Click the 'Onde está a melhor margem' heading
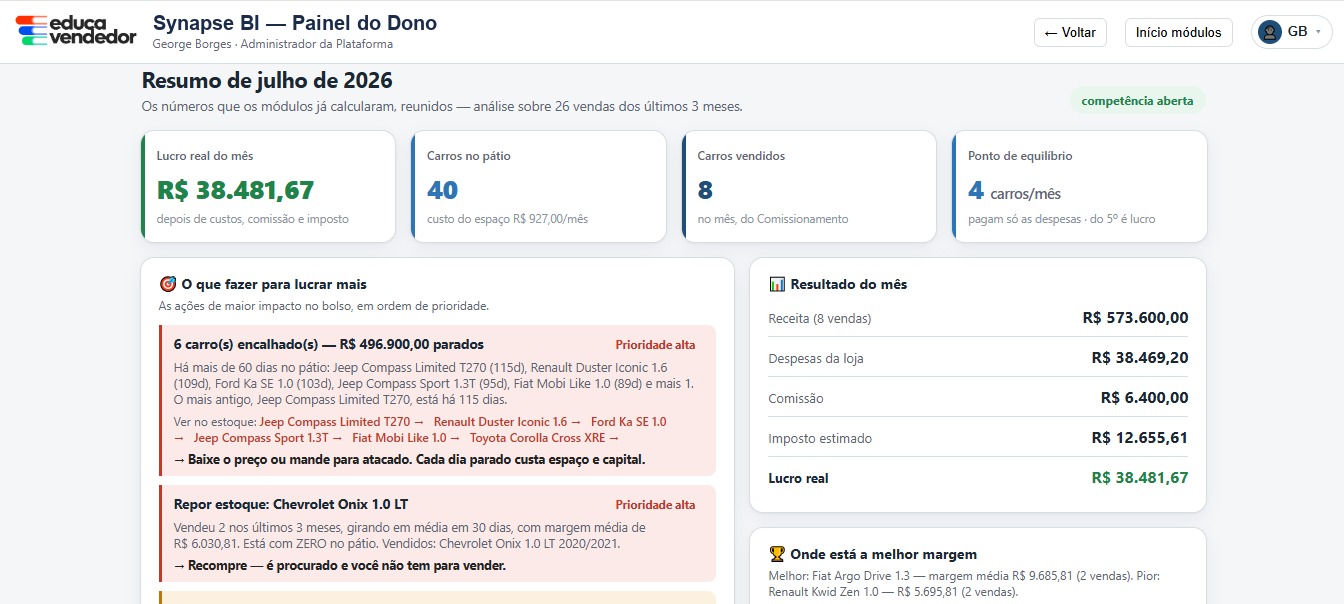 click(x=883, y=554)
